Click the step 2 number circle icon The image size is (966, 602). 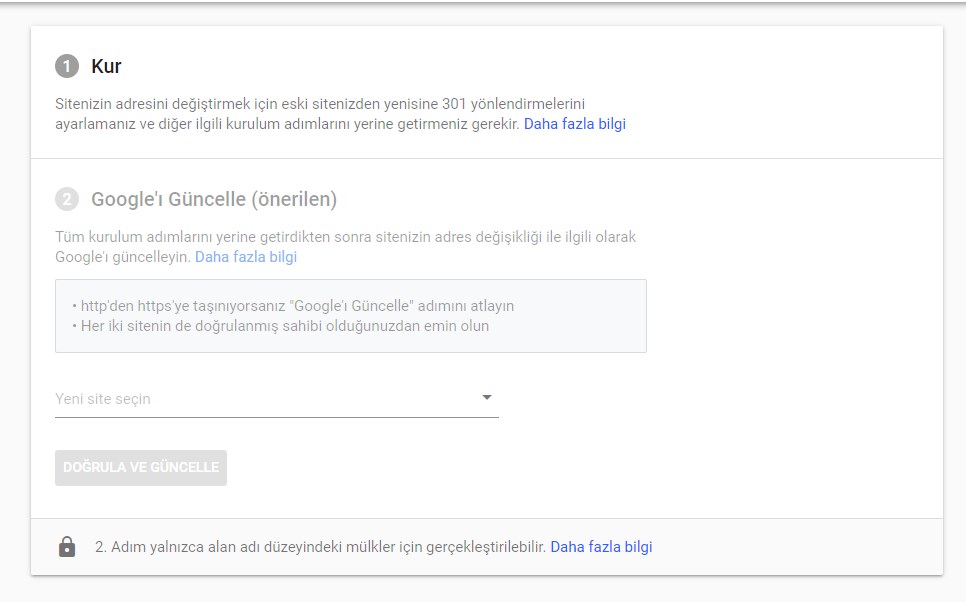pyautogui.click(x=67, y=199)
